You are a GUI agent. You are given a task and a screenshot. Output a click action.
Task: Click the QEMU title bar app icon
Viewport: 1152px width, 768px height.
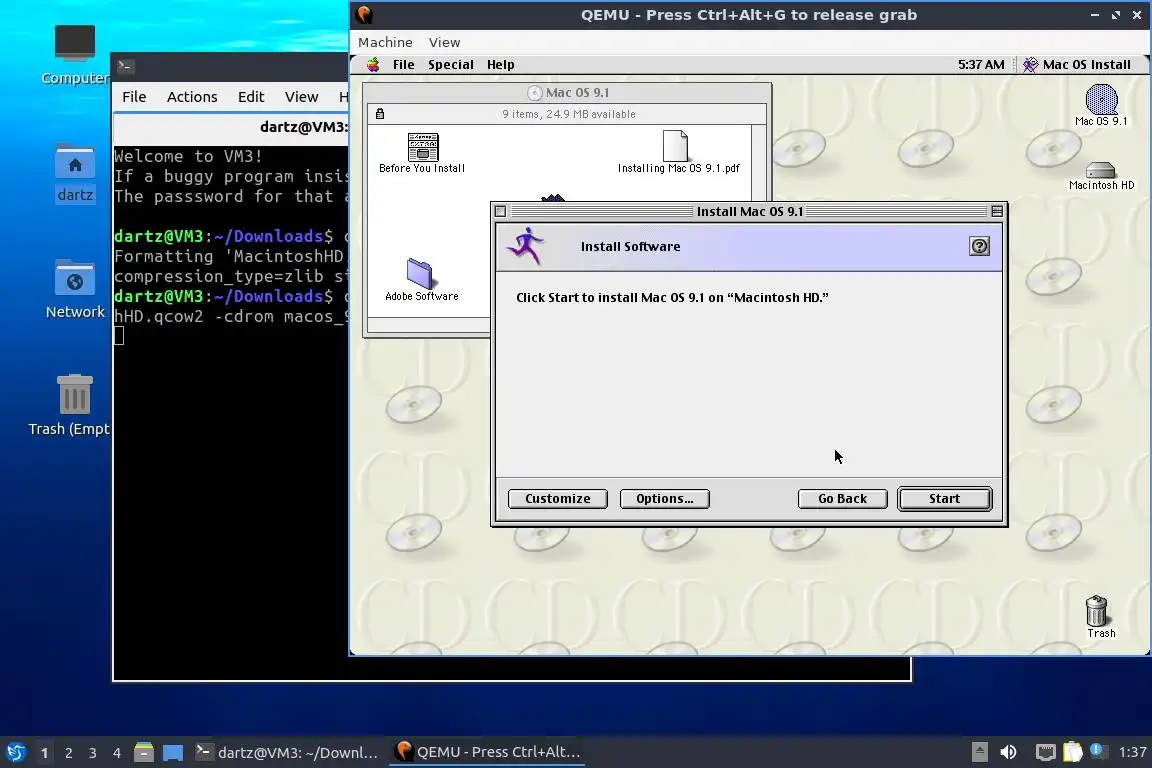pyautogui.click(x=364, y=15)
